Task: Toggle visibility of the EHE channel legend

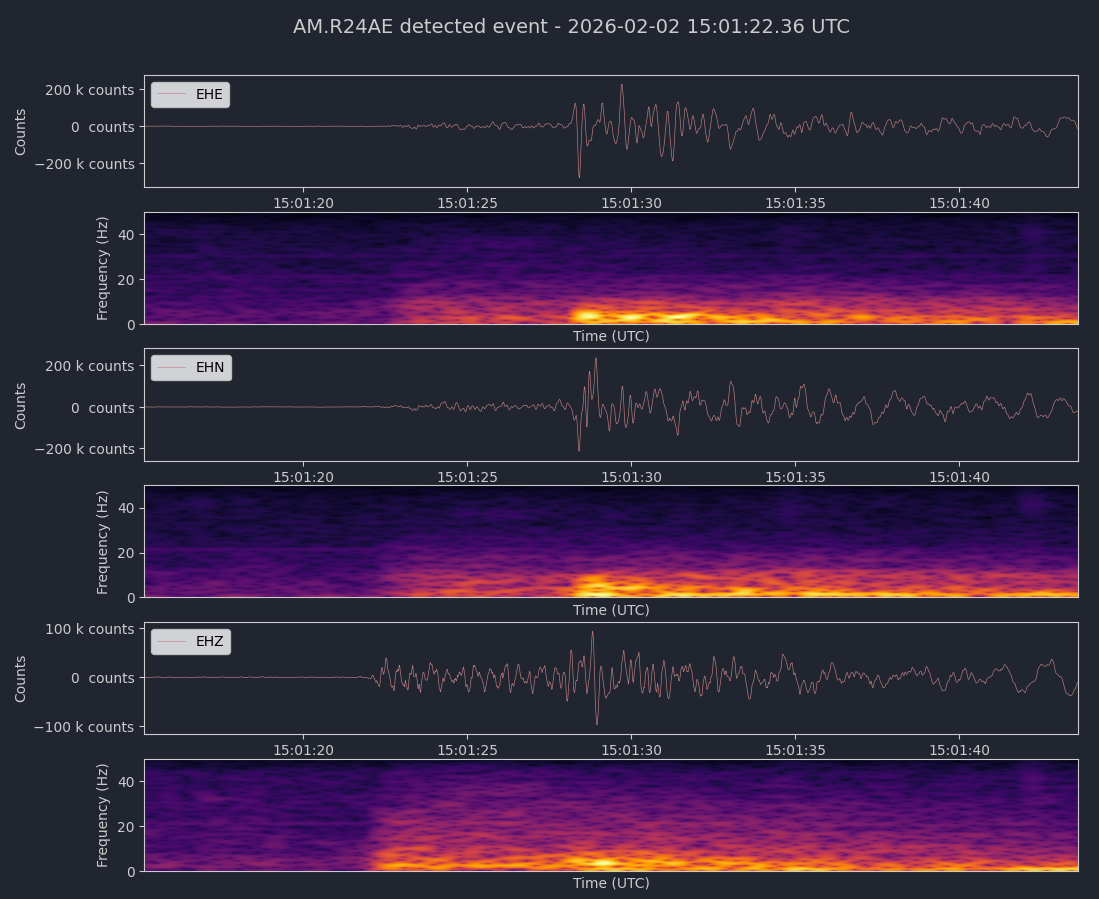Action: [190, 94]
